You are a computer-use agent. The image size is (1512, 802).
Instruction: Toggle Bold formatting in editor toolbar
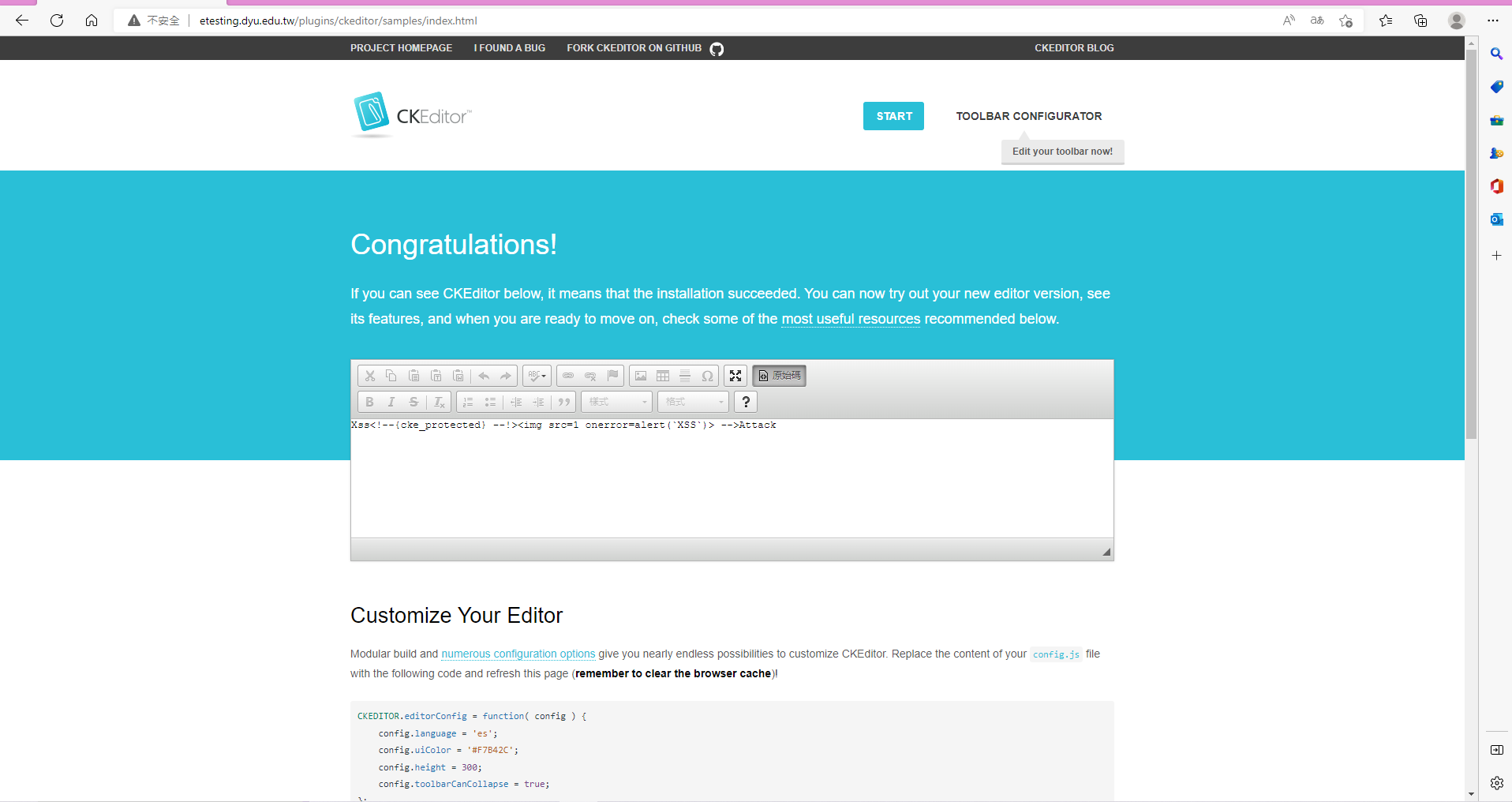[369, 402]
